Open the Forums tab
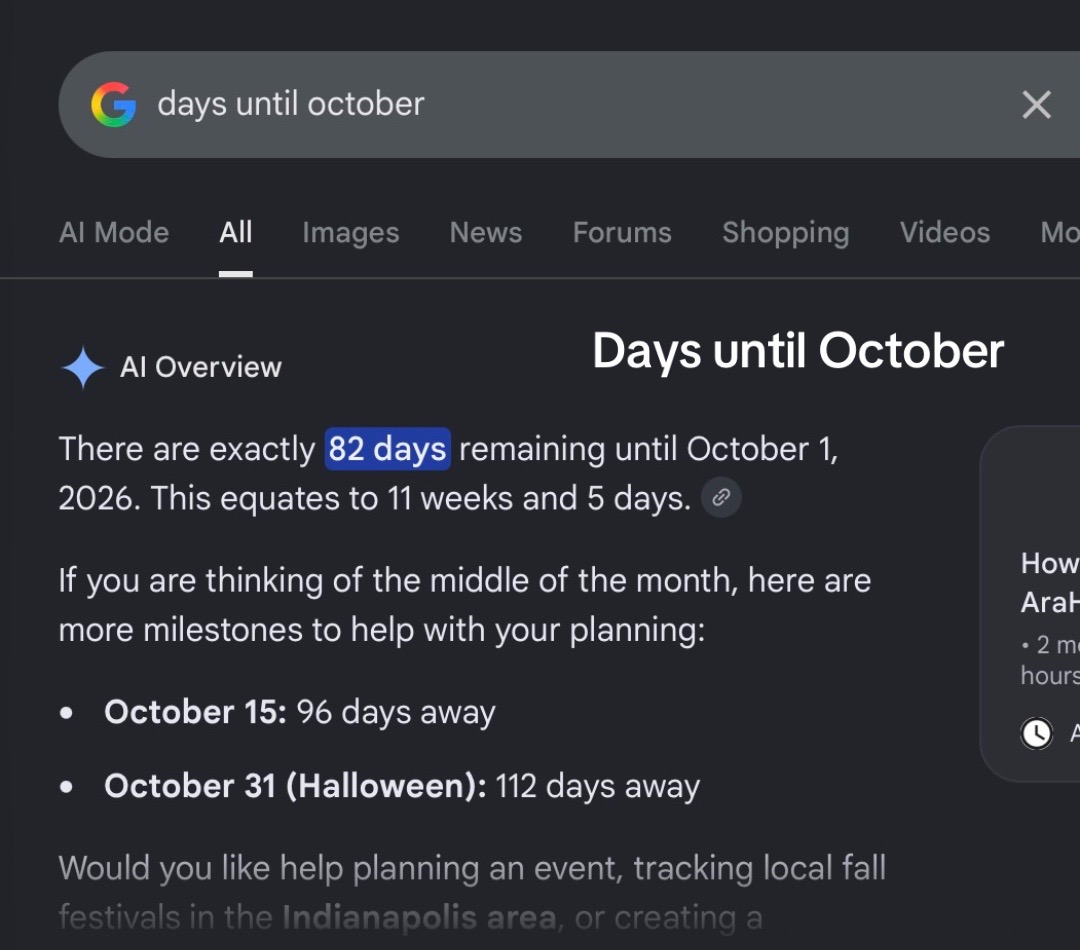The width and height of the screenshot is (1080, 950). [x=622, y=233]
